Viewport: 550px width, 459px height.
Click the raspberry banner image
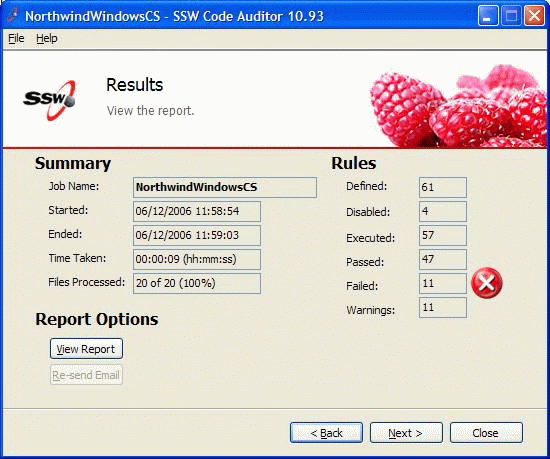[x=457, y=106]
